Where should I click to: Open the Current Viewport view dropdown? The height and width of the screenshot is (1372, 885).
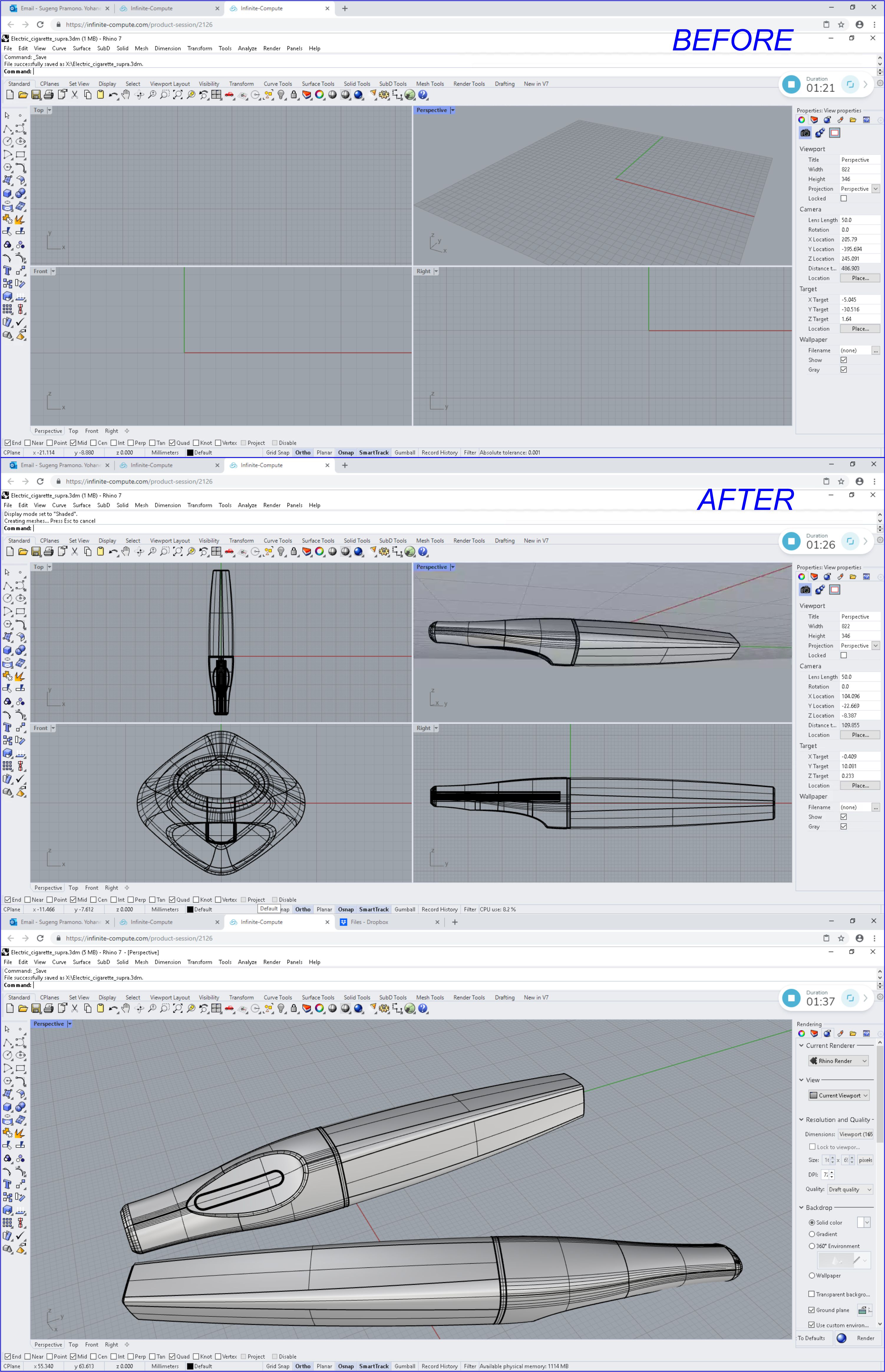tap(838, 1095)
